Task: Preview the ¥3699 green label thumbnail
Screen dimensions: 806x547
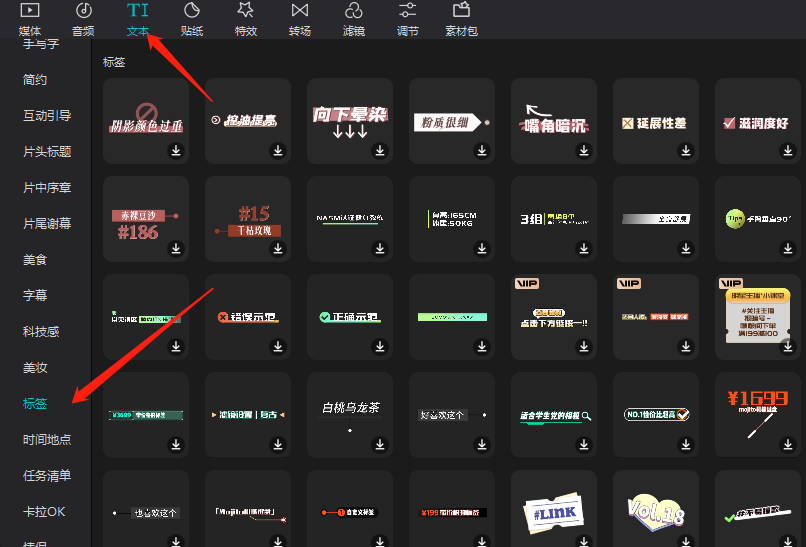Action: point(146,414)
